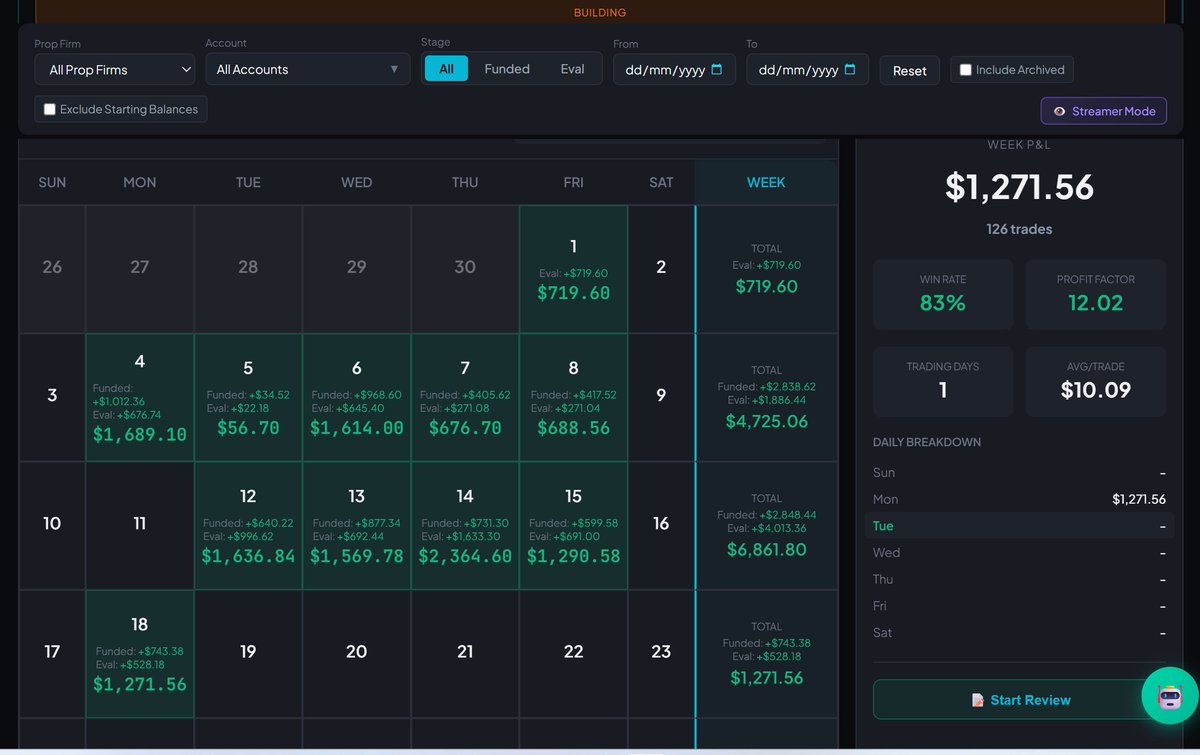
Task: Click the Wed row in Daily Breakdown
Action: (1019, 552)
